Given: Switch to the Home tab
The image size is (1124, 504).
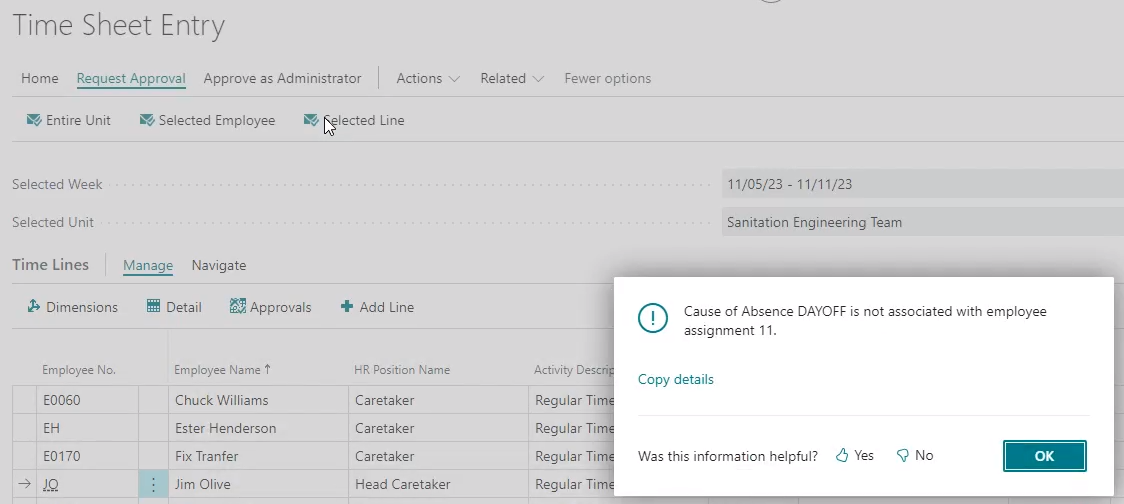Looking at the screenshot, I should coord(40,78).
